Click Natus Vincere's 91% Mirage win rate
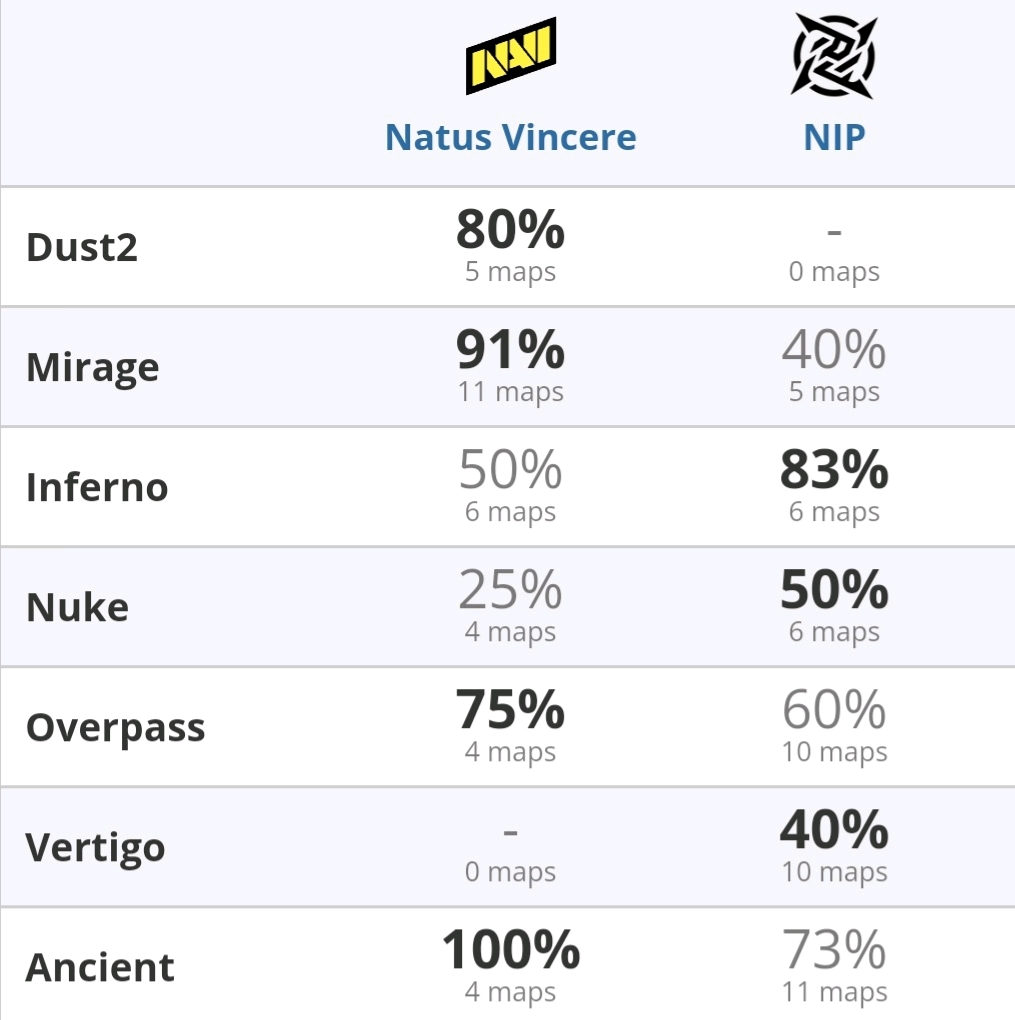The width and height of the screenshot is (1015, 1020). (511, 349)
